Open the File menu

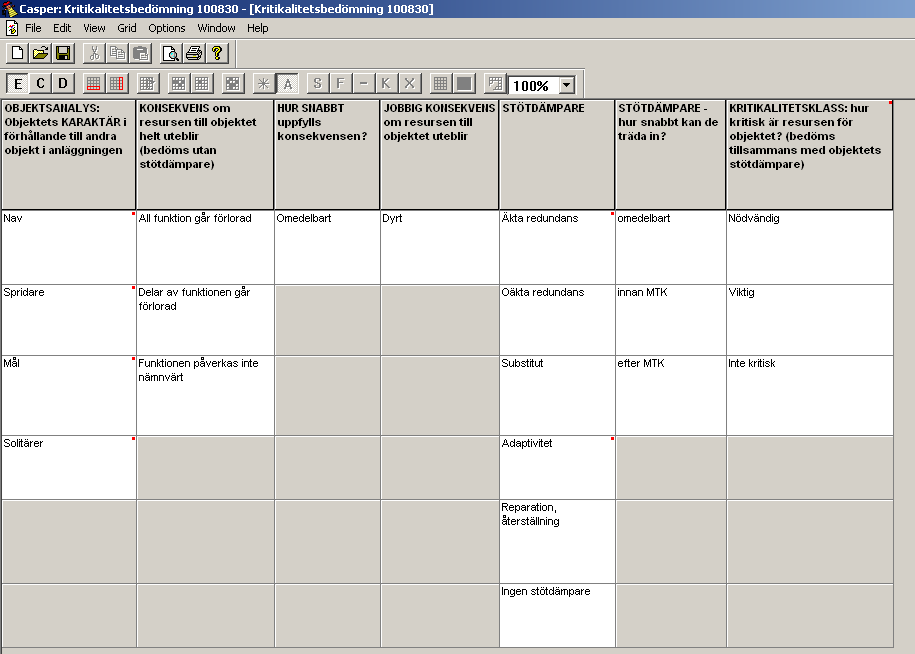33,28
